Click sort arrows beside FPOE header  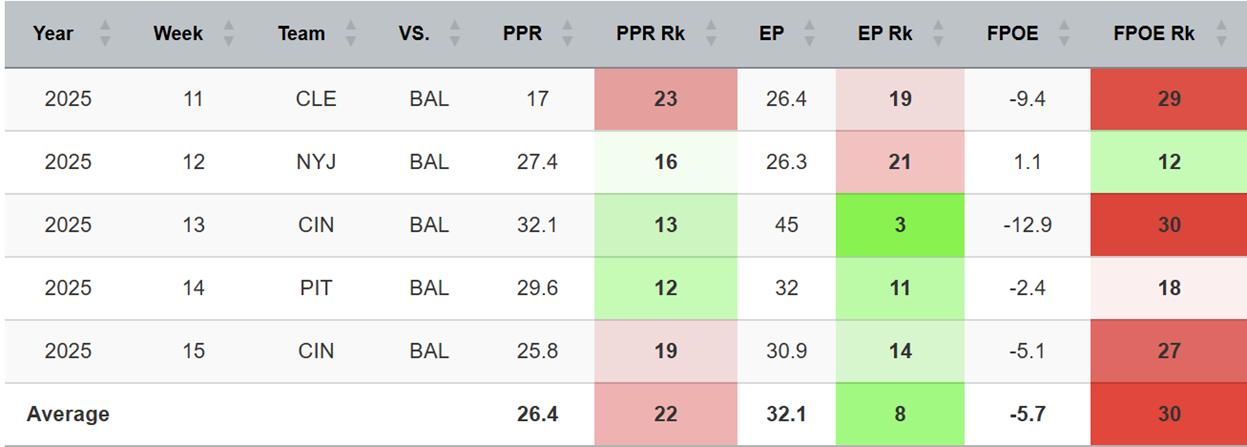point(1064,34)
